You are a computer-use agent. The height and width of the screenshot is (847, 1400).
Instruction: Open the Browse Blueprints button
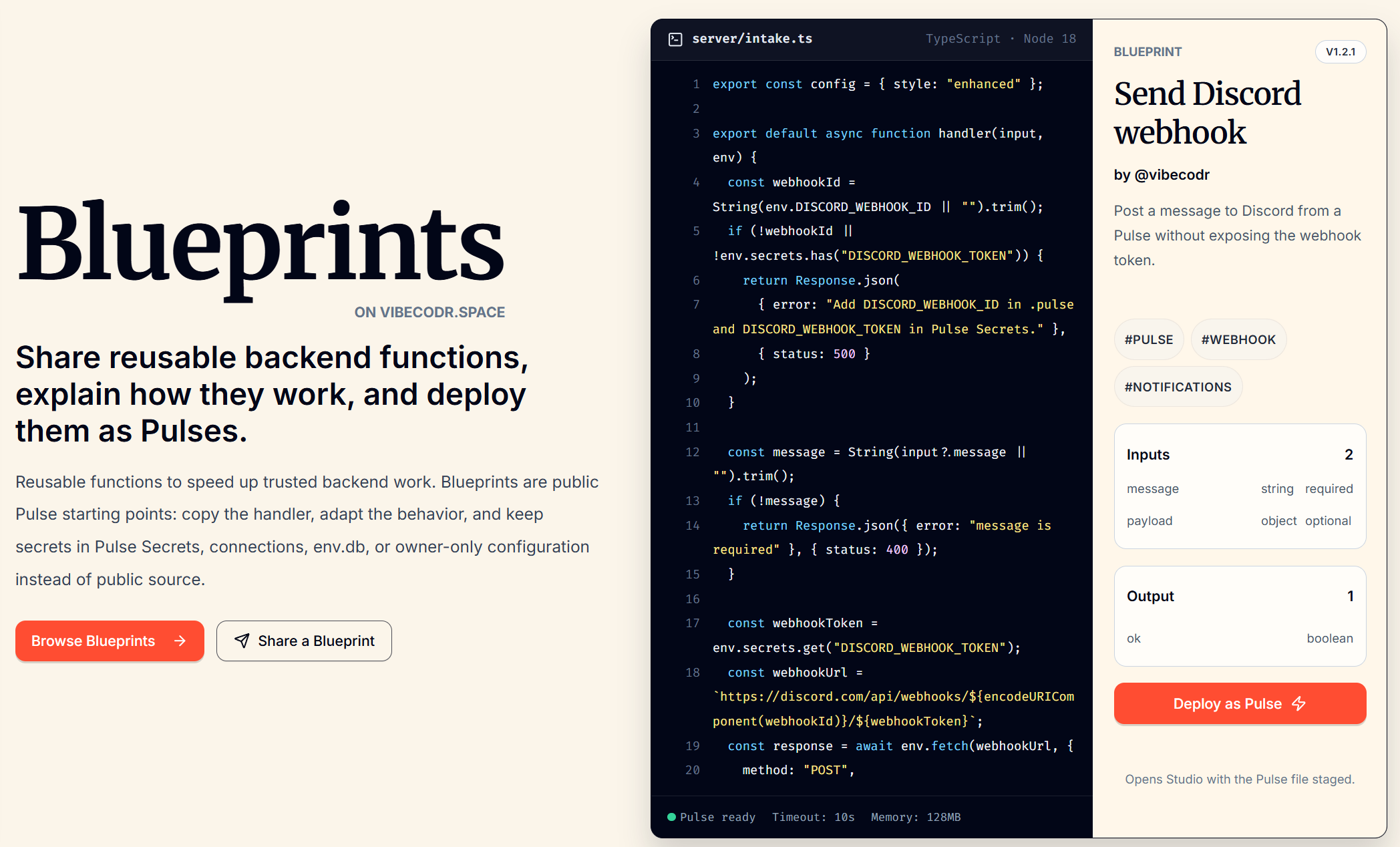coord(110,641)
